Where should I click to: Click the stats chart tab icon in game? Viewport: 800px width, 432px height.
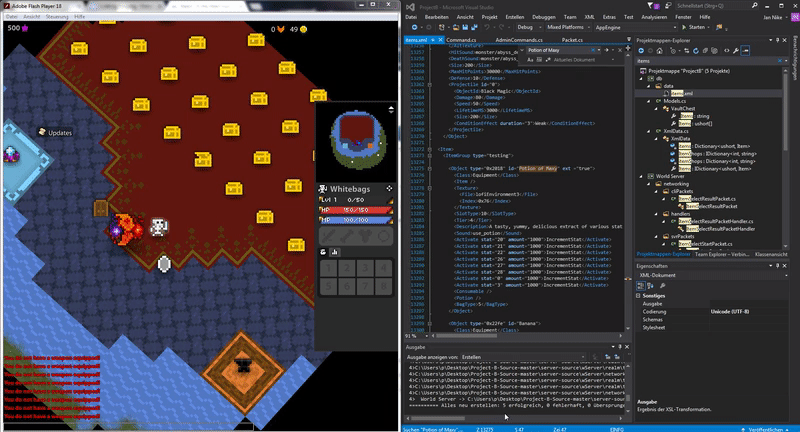[x=335, y=252]
